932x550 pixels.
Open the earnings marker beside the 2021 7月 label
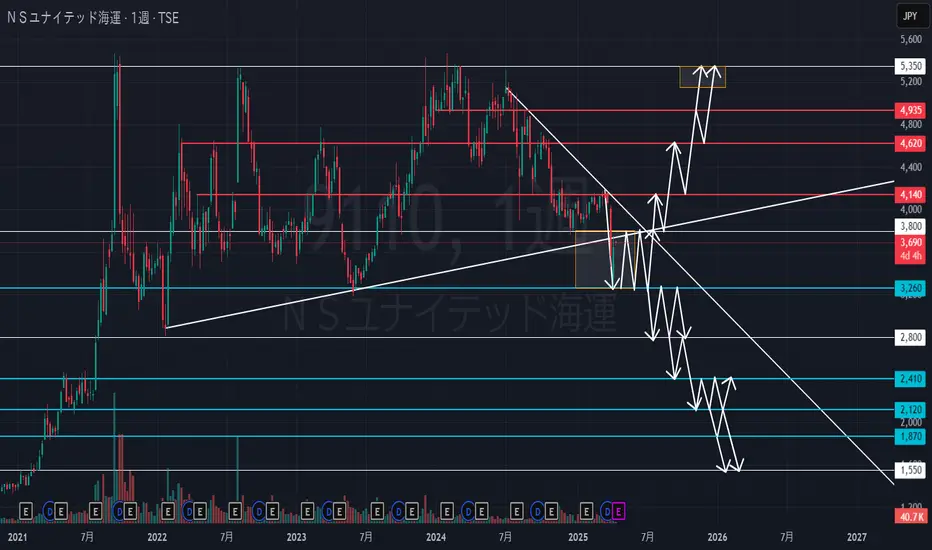pyautogui.click(x=95, y=511)
